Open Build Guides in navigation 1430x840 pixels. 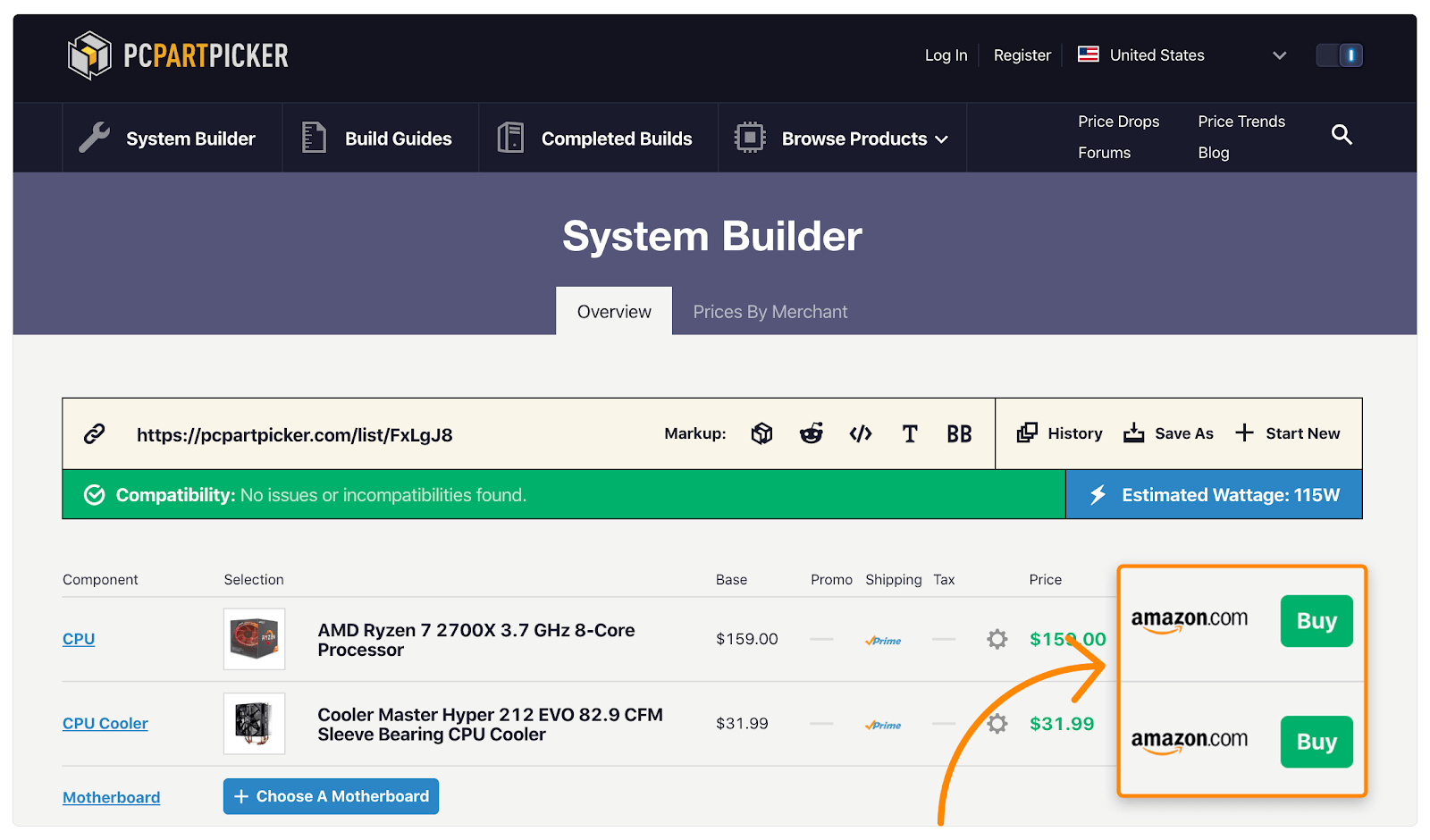tap(379, 139)
